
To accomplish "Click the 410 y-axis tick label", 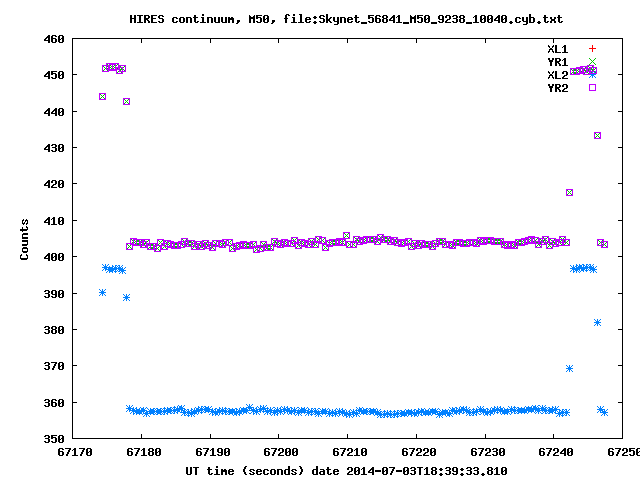I will click(x=54, y=221).
